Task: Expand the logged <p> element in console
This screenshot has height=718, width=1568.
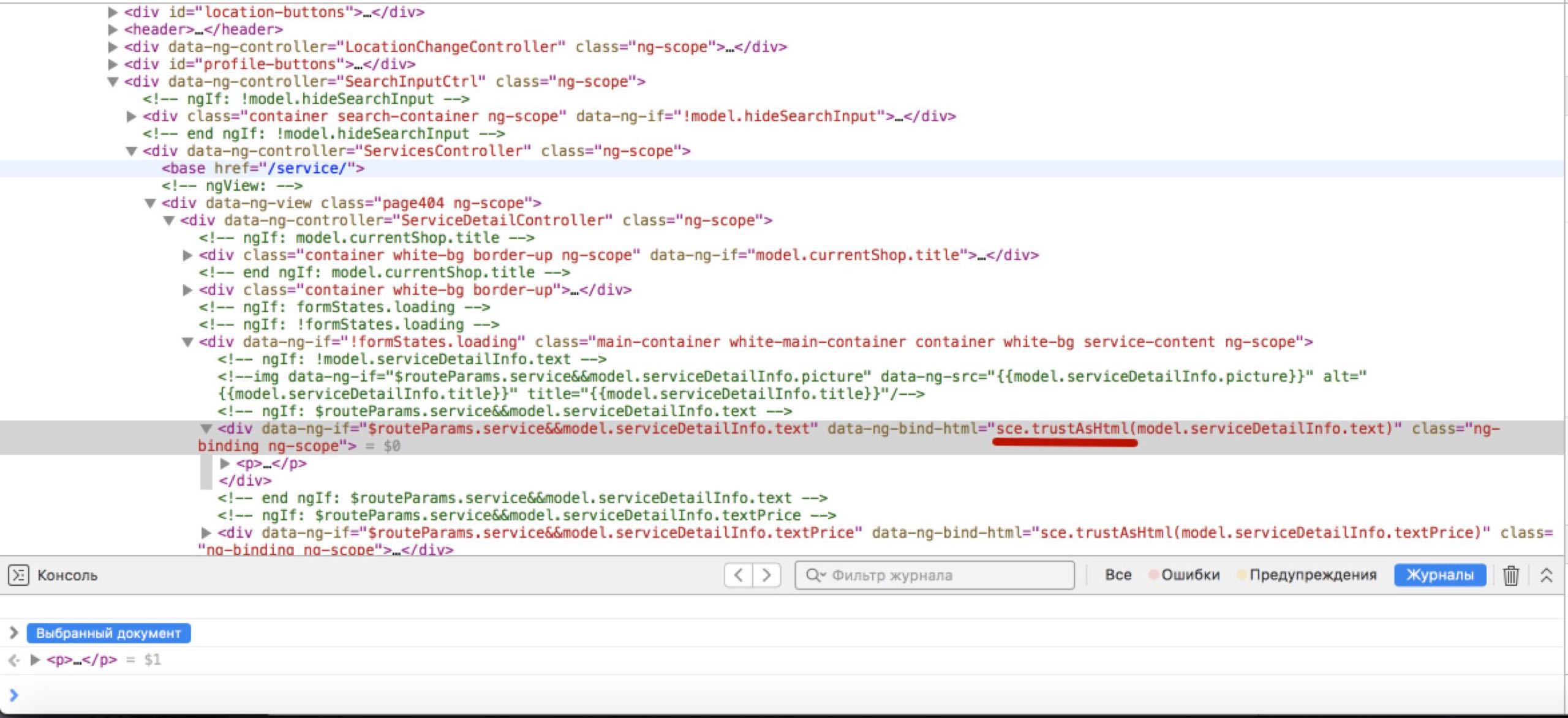Action: click(x=35, y=660)
